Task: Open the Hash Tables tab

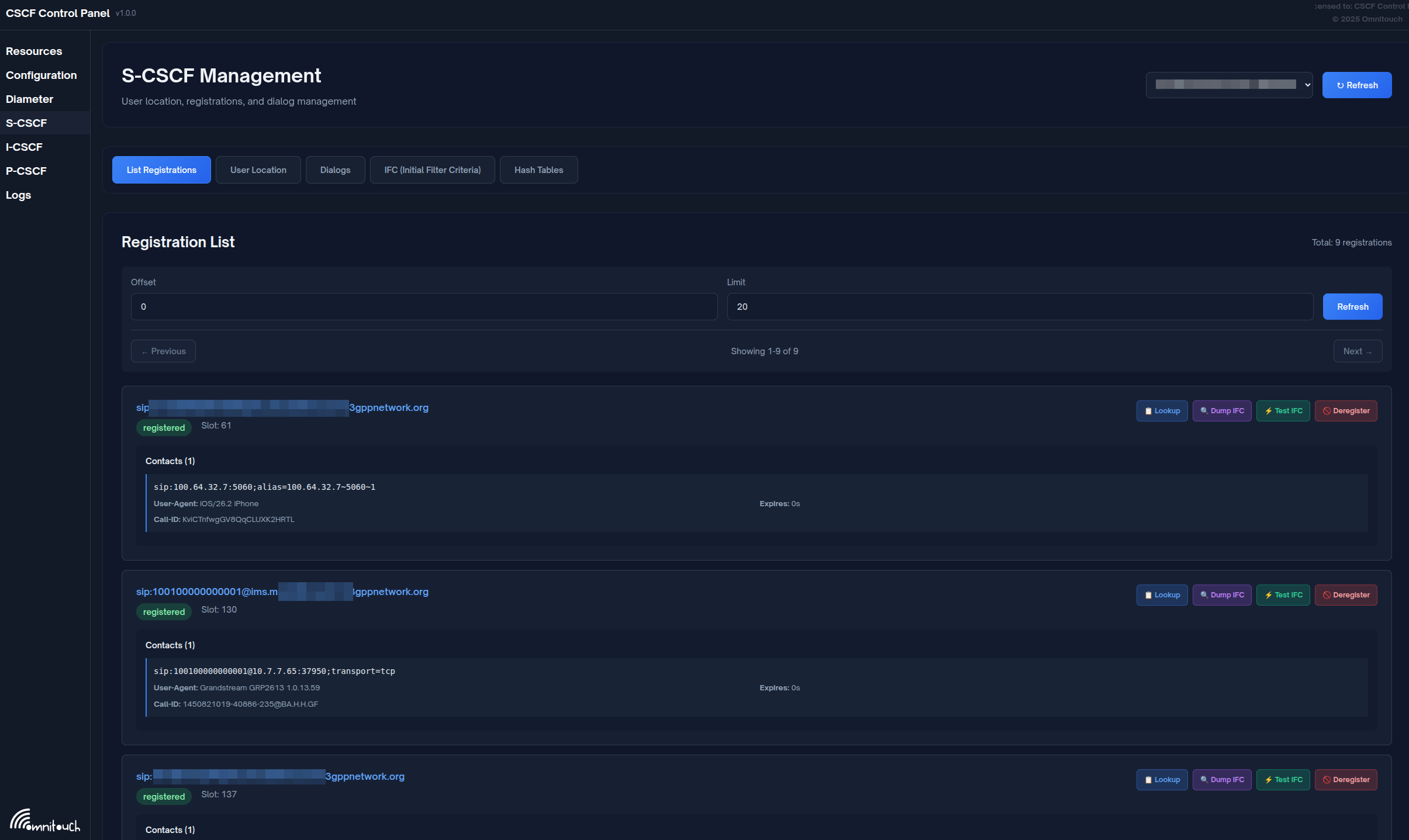Action: point(538,170)
